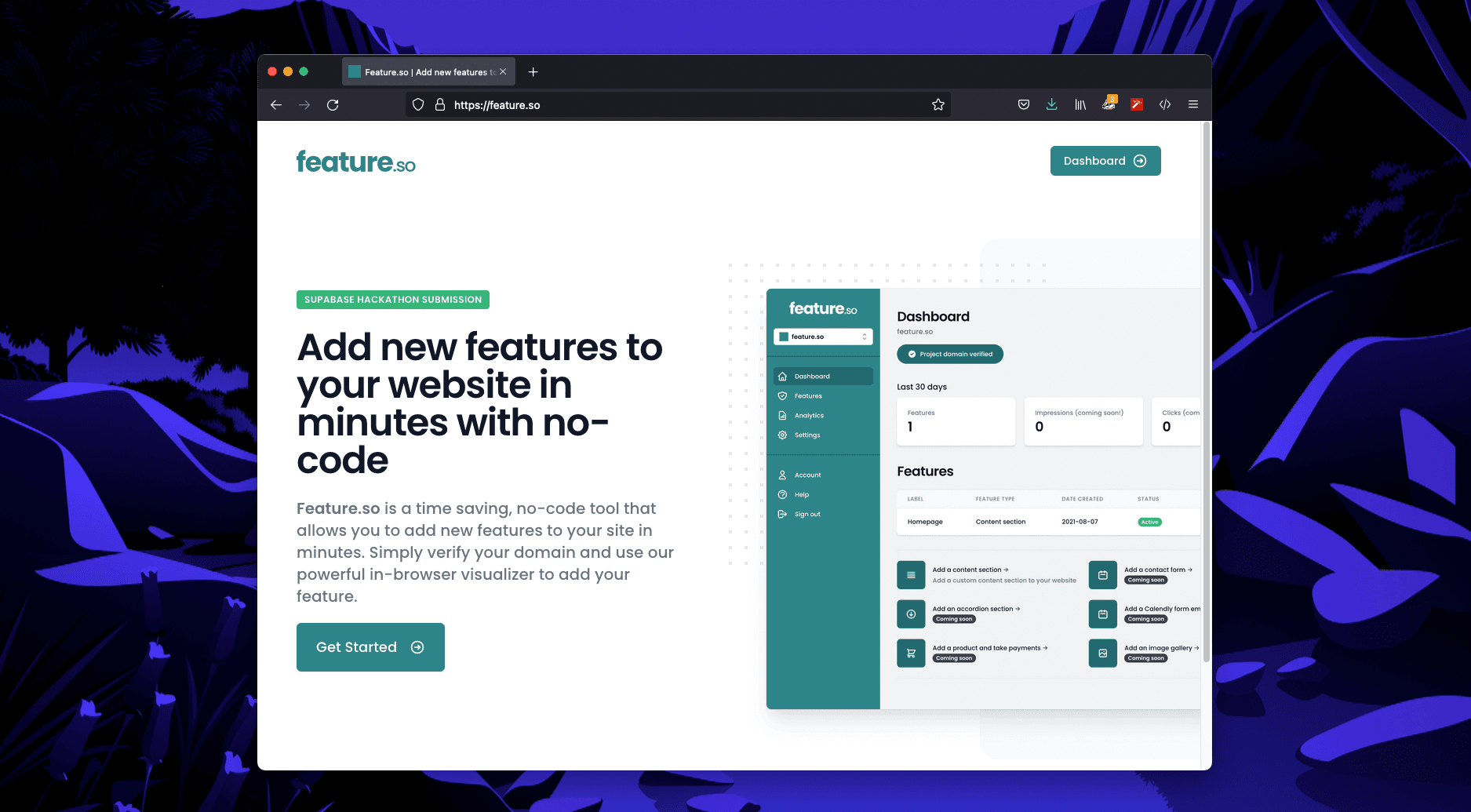Click the Active status badge
Image resolution: width=1471 pixels, height=812 pixels.
click(x=1150, y=522)
